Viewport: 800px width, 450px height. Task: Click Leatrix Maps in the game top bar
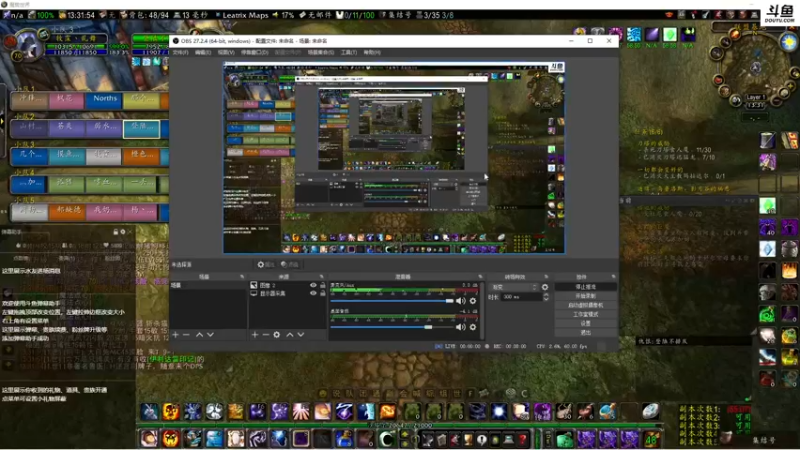tap(245, 15)
